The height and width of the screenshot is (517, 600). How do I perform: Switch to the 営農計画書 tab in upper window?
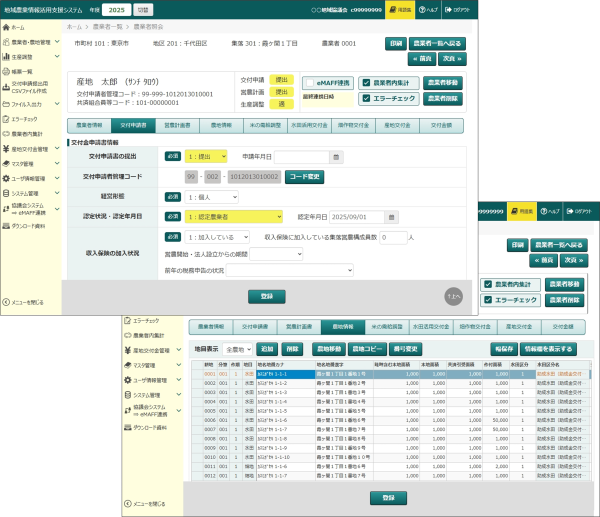click(x=175, y=126)
